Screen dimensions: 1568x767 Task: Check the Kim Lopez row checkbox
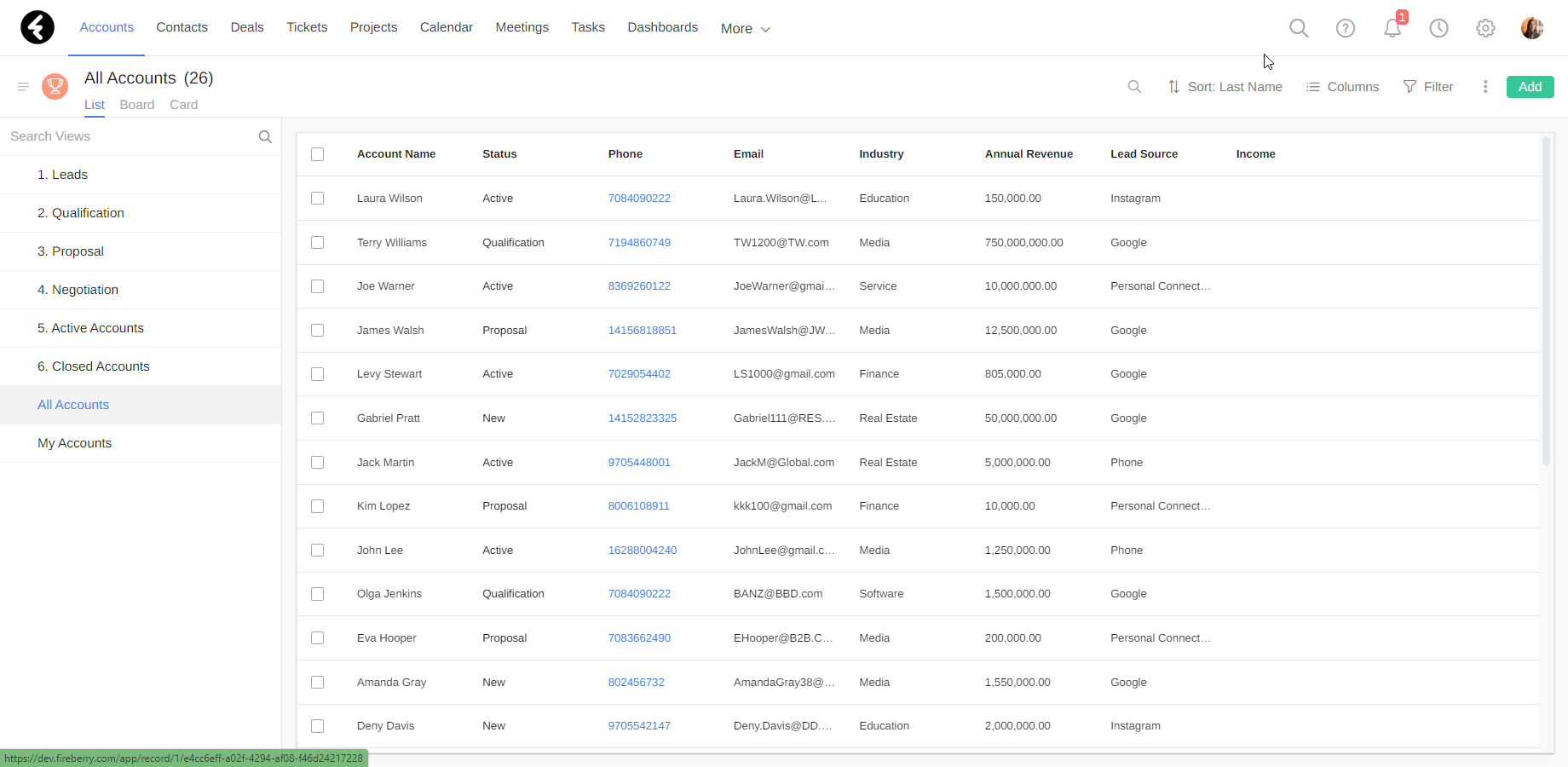(x=318, y=506)
